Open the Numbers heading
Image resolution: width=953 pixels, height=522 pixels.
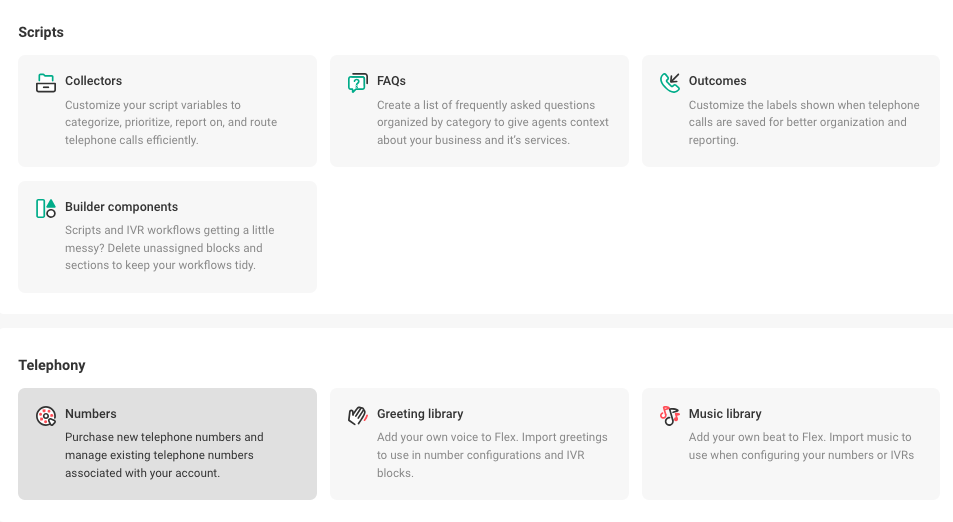coord(91,414)
